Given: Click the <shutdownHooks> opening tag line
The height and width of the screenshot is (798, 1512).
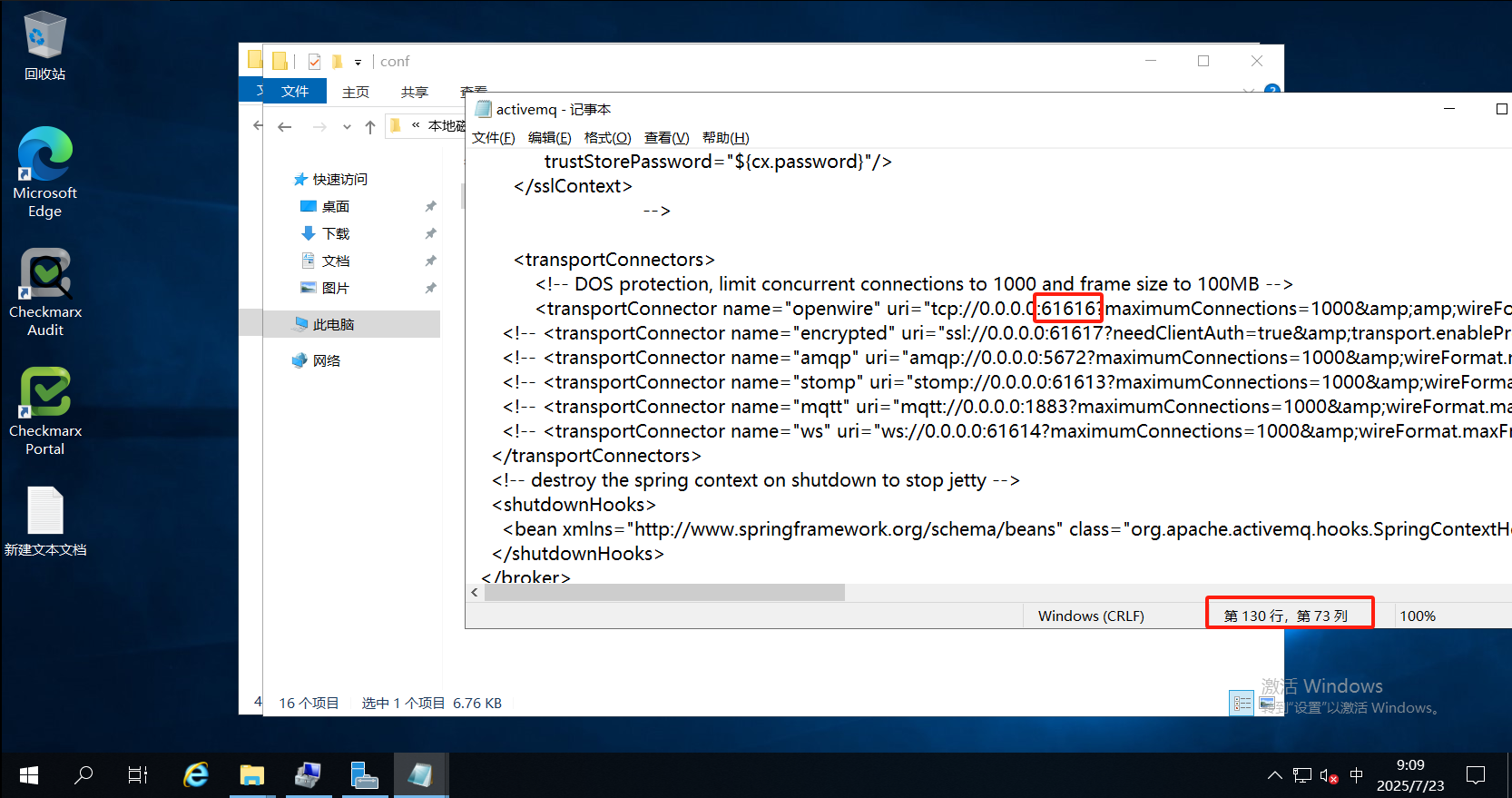Looking at the screenshot, I should click(x=574, y=505).
